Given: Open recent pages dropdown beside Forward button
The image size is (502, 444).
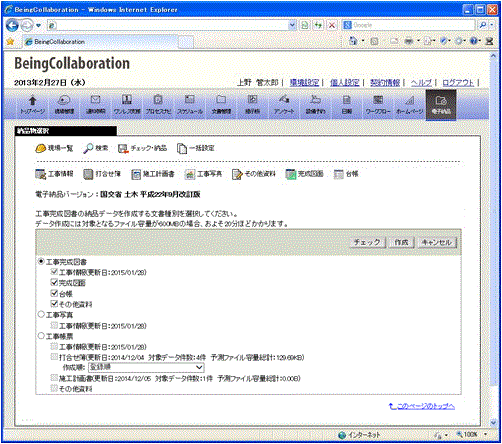Looking at the screenshot, I should click(x=39, y=25).
